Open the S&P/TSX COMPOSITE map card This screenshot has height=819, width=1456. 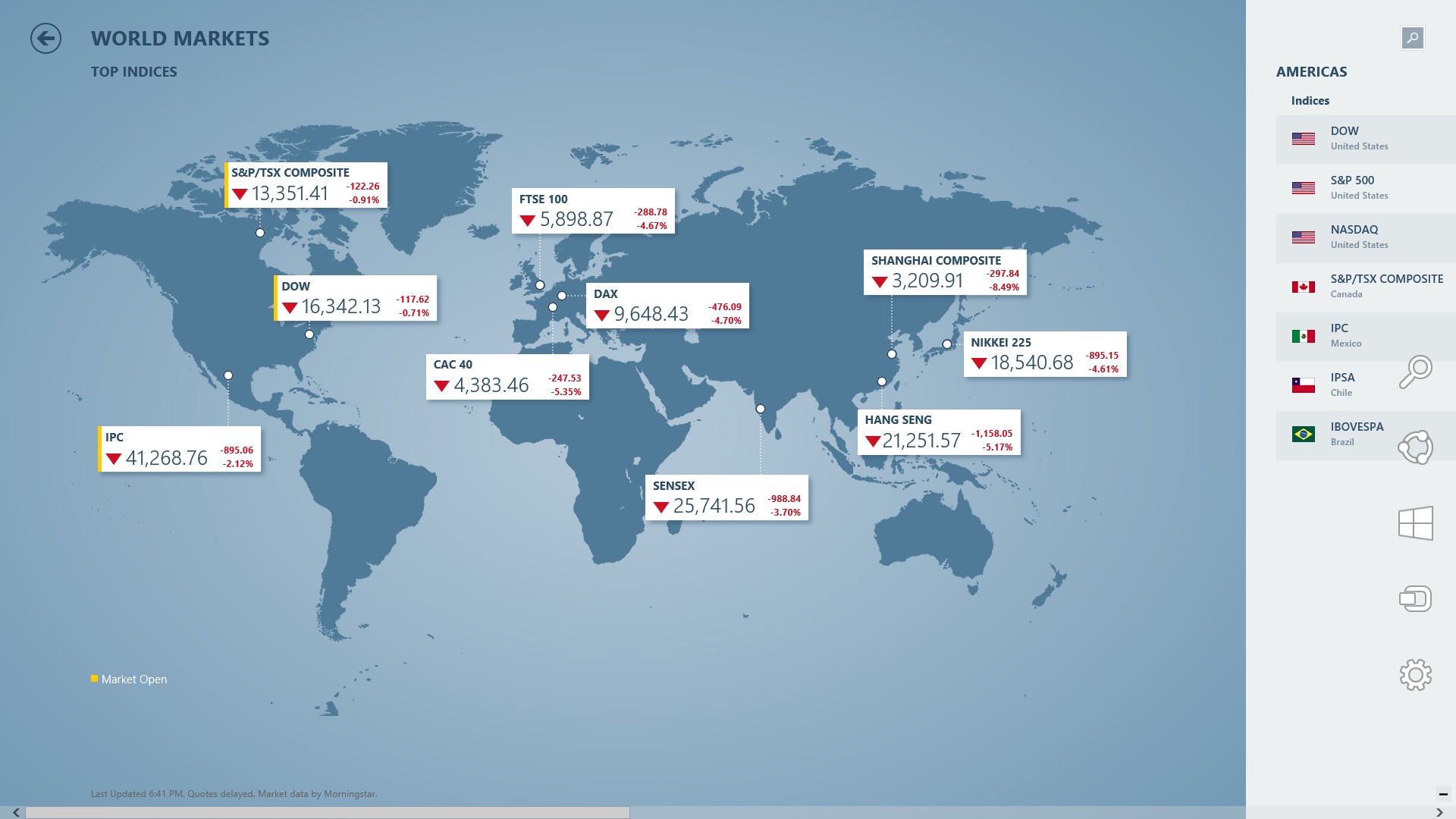306,185
